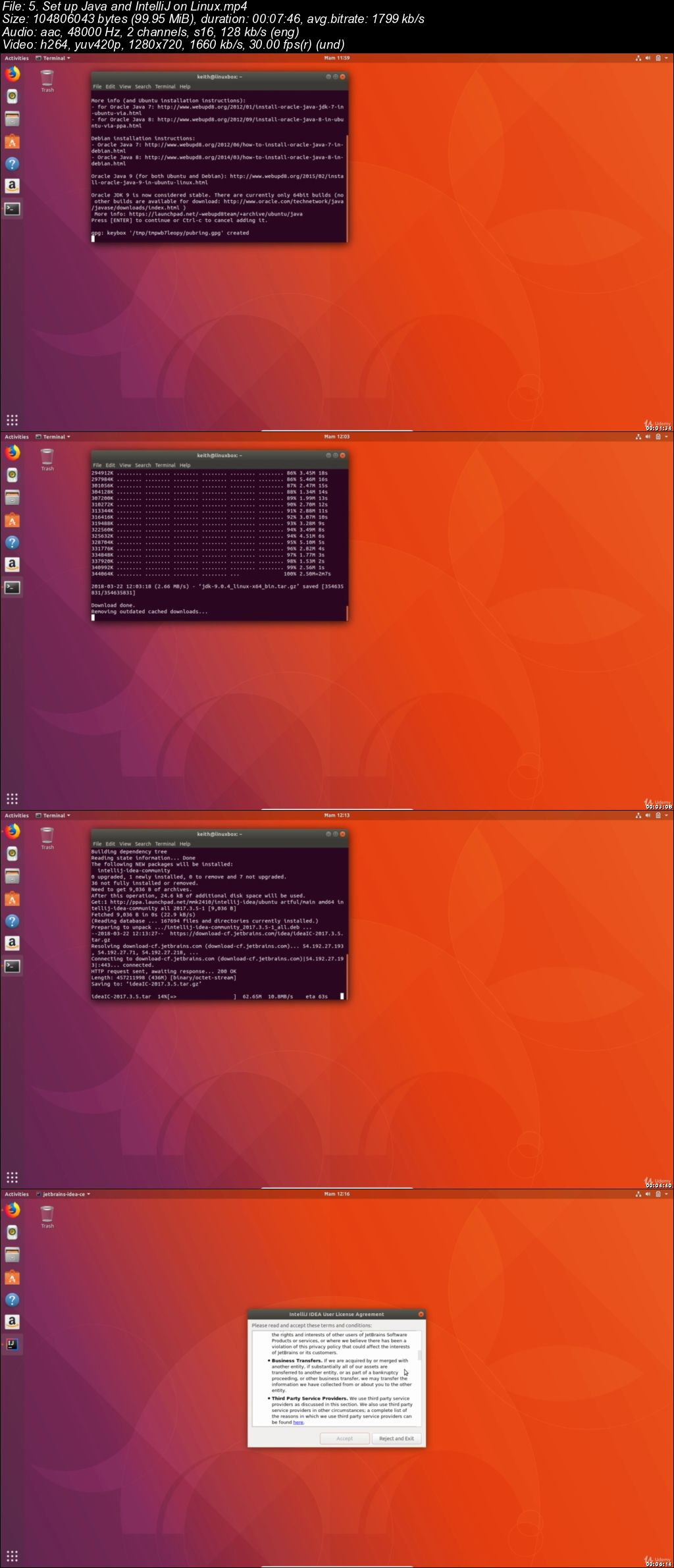Viewport: 674px width, 1568px height.
Task: Open Ubuntu Software in the 11:59 frame dock
Action: 12,142
